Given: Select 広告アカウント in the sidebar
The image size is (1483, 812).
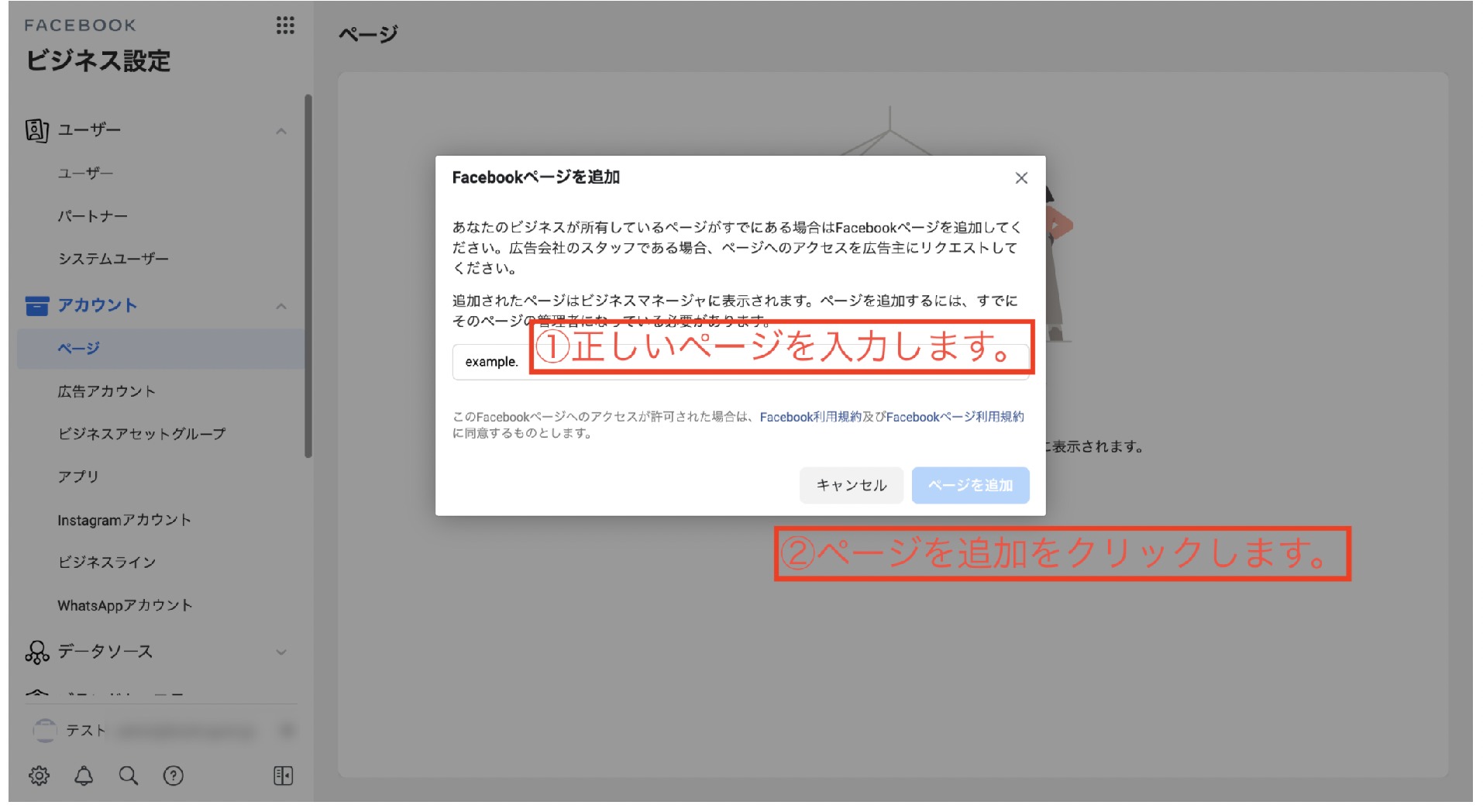Looking at the screenshot, I should (x=106, y=391).
